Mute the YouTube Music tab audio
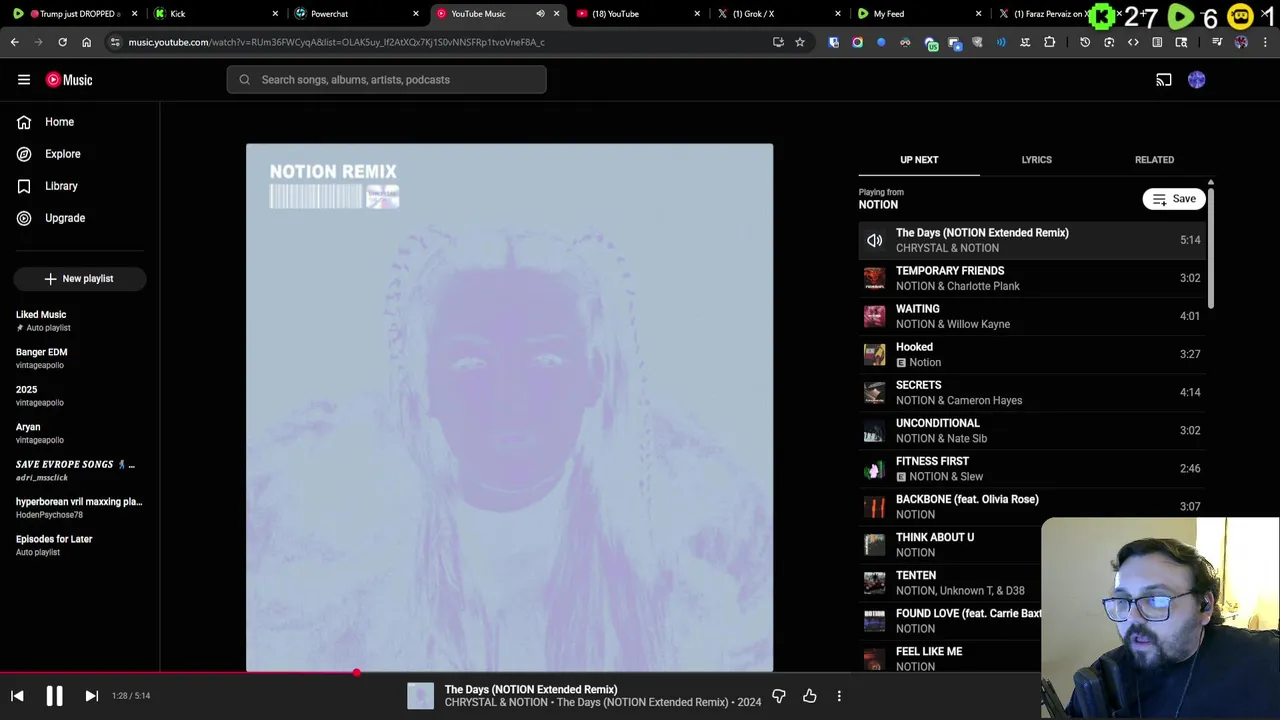 (540, 14)
